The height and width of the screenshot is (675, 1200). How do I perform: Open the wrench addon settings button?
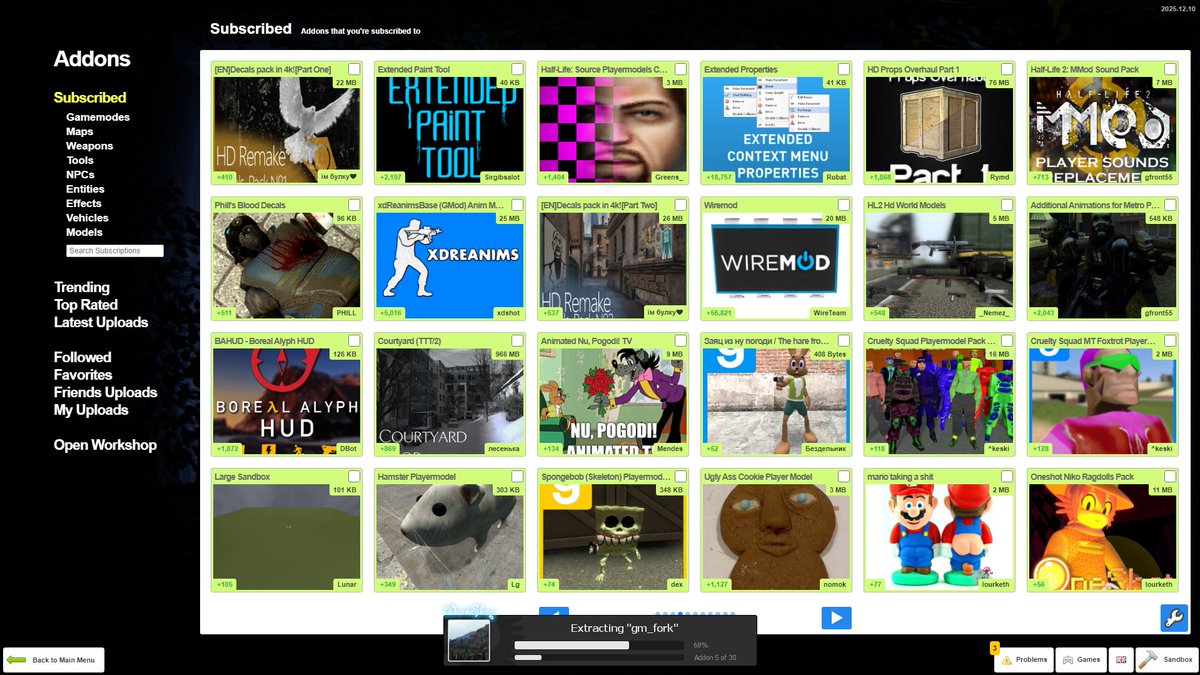1173,618
